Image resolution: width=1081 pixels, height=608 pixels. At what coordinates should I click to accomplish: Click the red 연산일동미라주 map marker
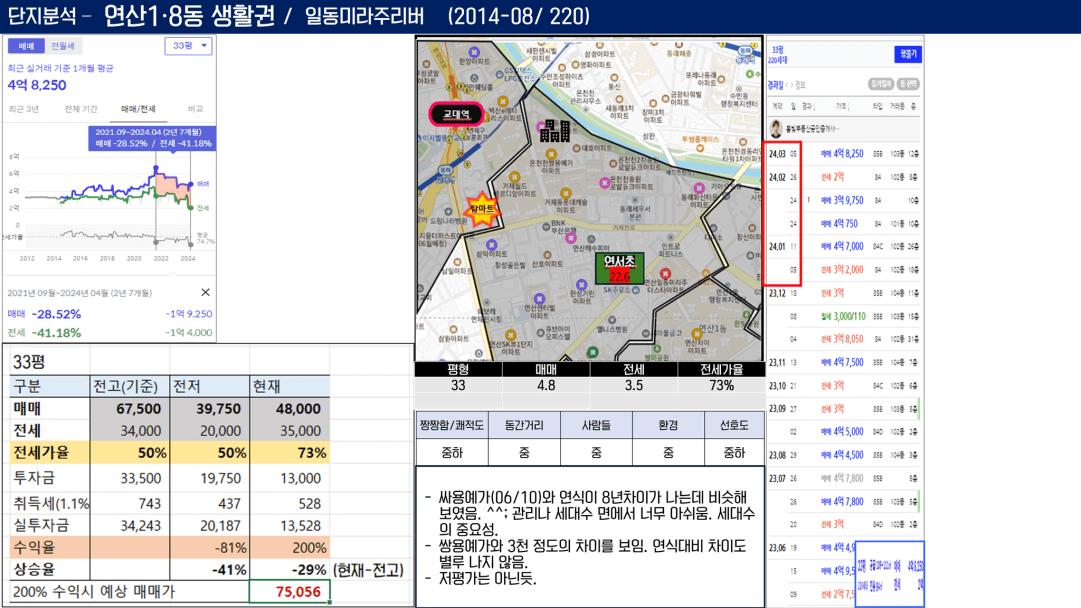click(665, 274)
